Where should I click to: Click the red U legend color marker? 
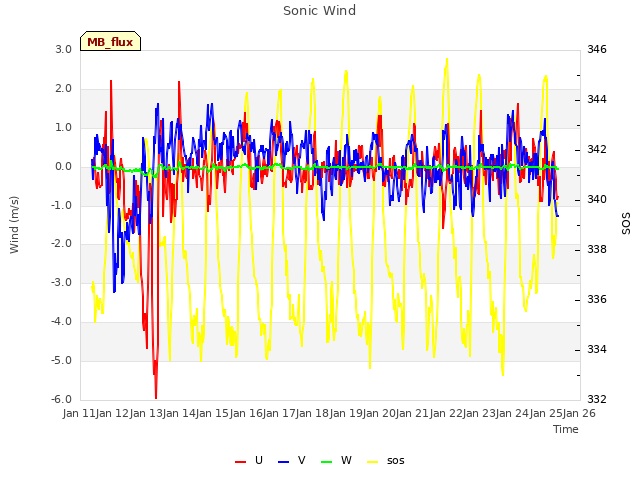pos(240,462)
